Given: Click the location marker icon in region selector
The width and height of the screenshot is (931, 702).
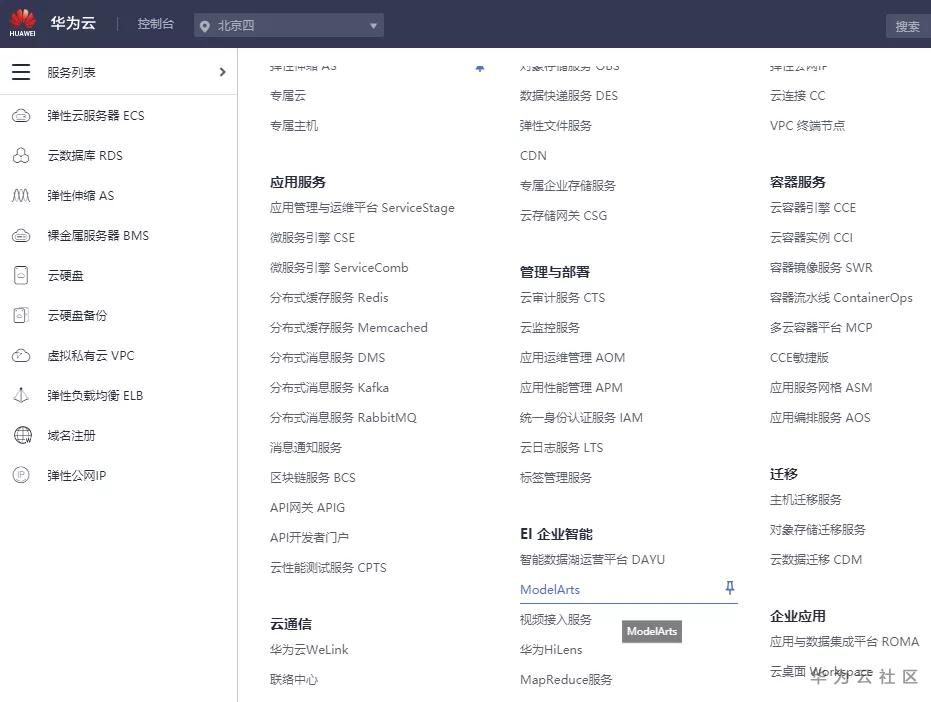Looking at the screenshot, I should (204, 26).
